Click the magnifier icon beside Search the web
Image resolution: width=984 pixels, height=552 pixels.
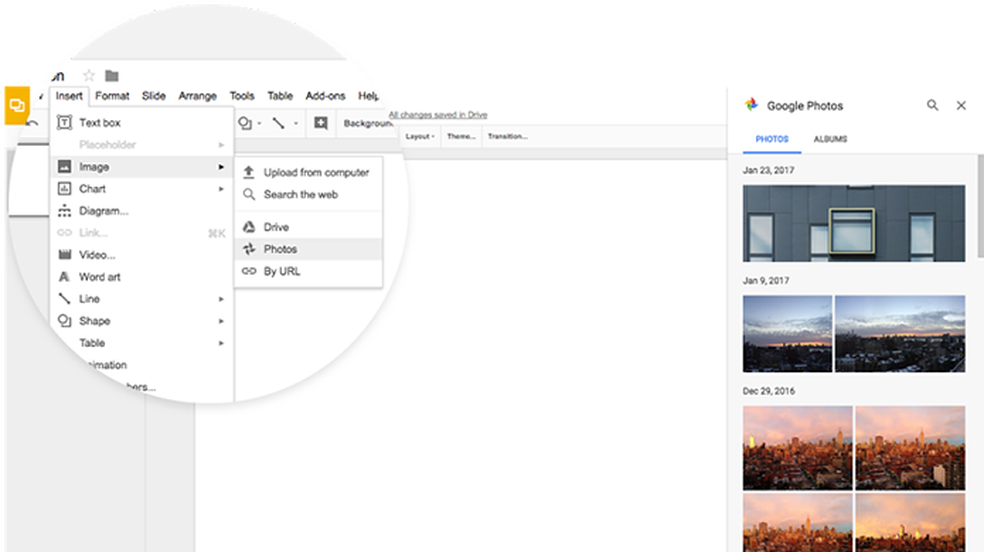coord(249,194)
